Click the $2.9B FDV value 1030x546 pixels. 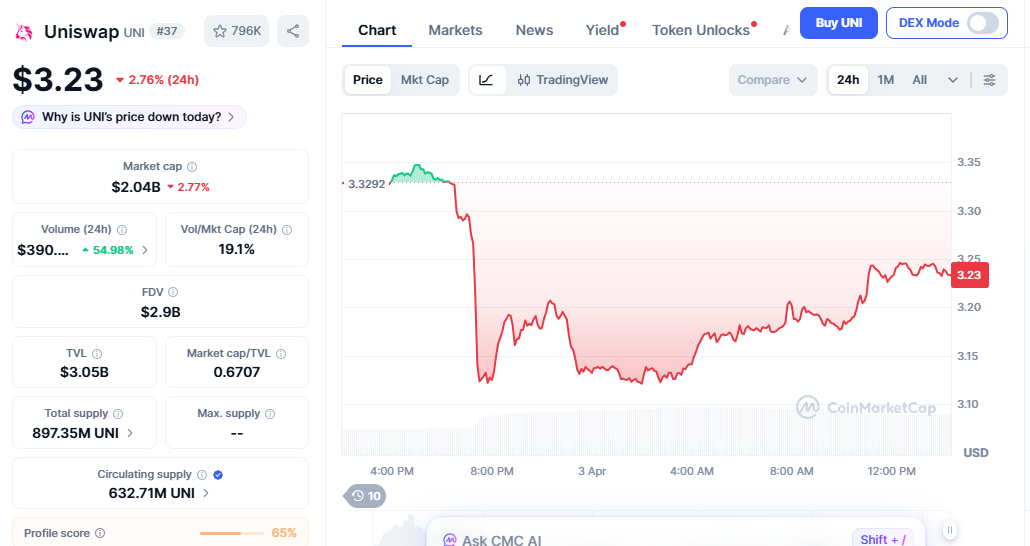point(160,312)
